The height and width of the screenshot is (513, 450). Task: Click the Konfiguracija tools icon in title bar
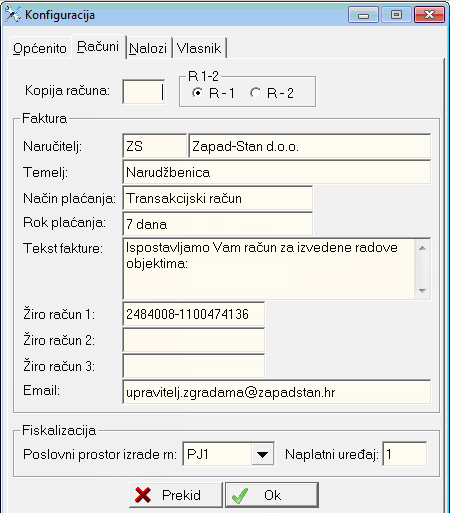[x=13, y=15]
